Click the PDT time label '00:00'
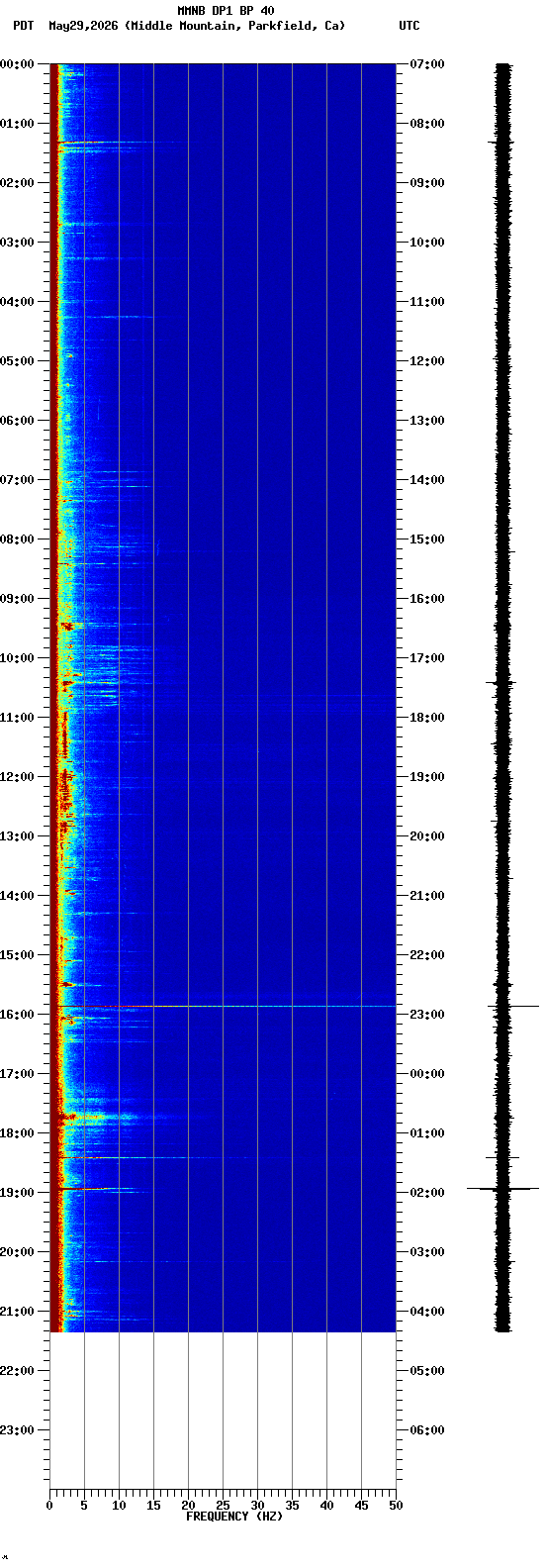The image size is (546, 1568). [16, 64]
